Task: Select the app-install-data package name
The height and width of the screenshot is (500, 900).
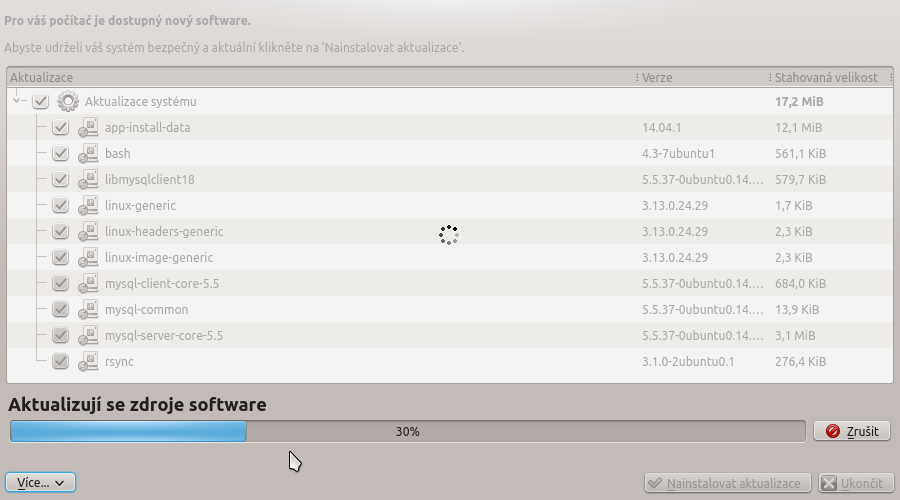Action: click(148, 127)
